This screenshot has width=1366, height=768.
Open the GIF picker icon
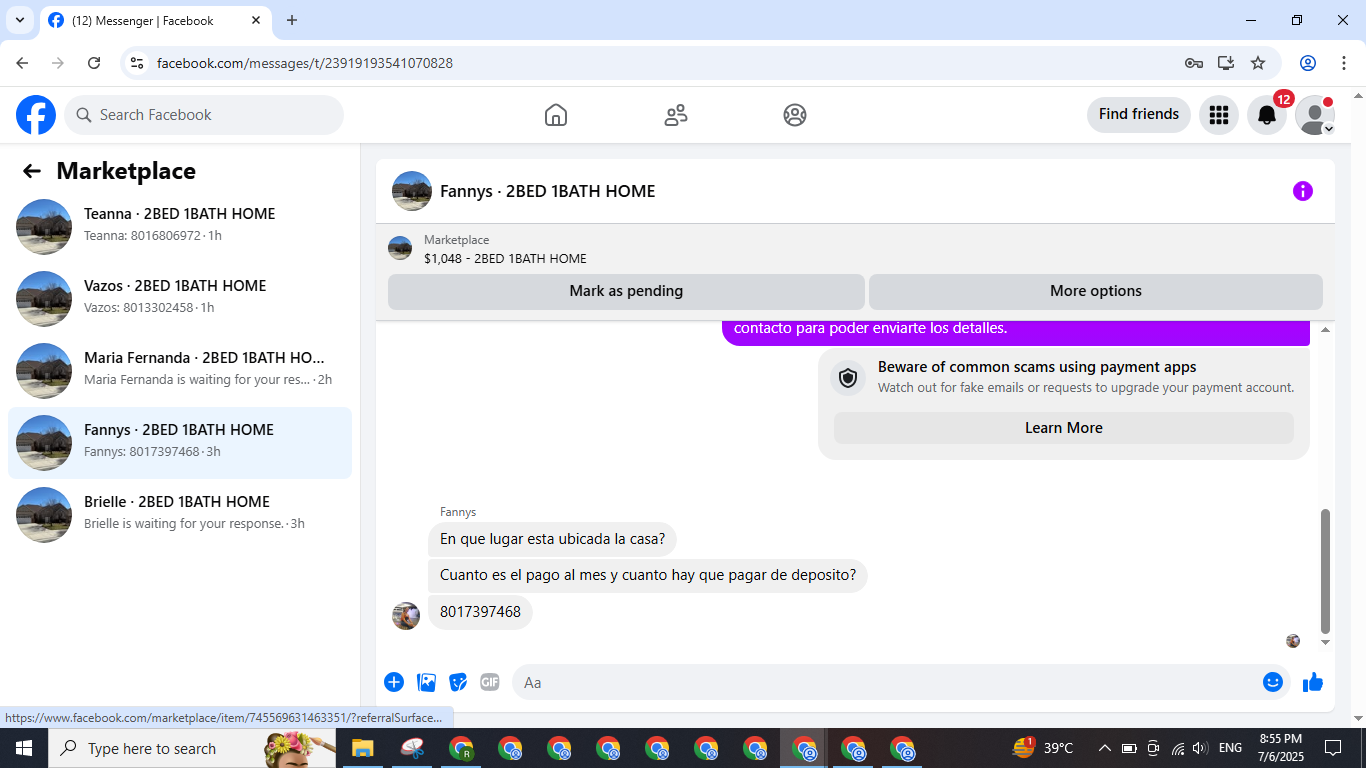click(489, 682)
